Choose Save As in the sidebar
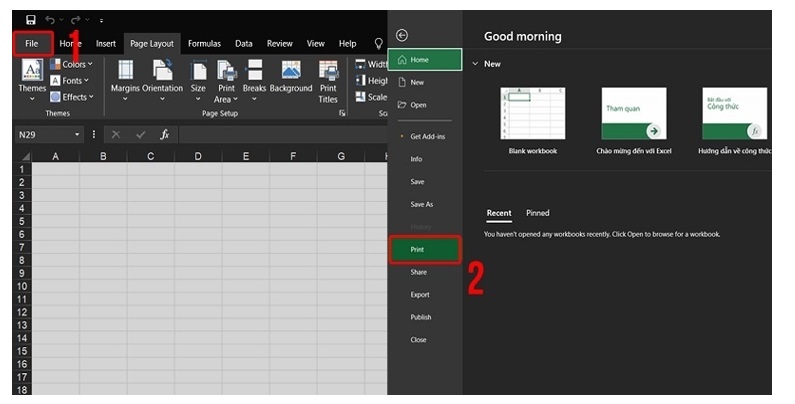The height and width of the screenshot is (404, 795). tap(422, 204)
